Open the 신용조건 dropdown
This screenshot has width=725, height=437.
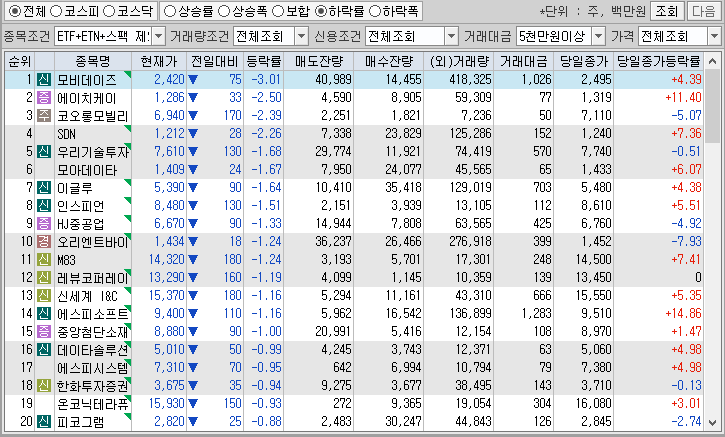[x=451, y=36]
